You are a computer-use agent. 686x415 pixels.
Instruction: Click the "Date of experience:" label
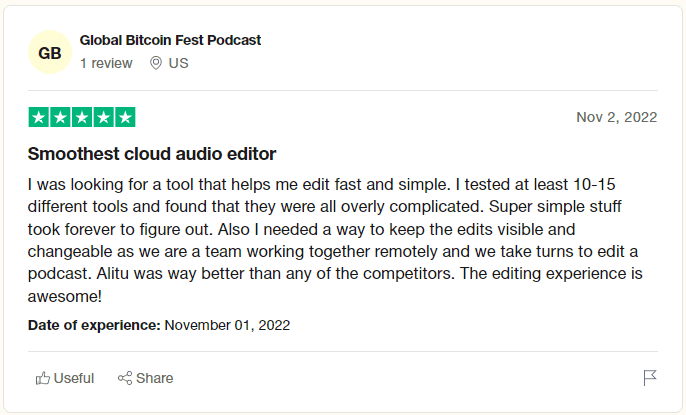pyautogui.click(x=94, y=325)
